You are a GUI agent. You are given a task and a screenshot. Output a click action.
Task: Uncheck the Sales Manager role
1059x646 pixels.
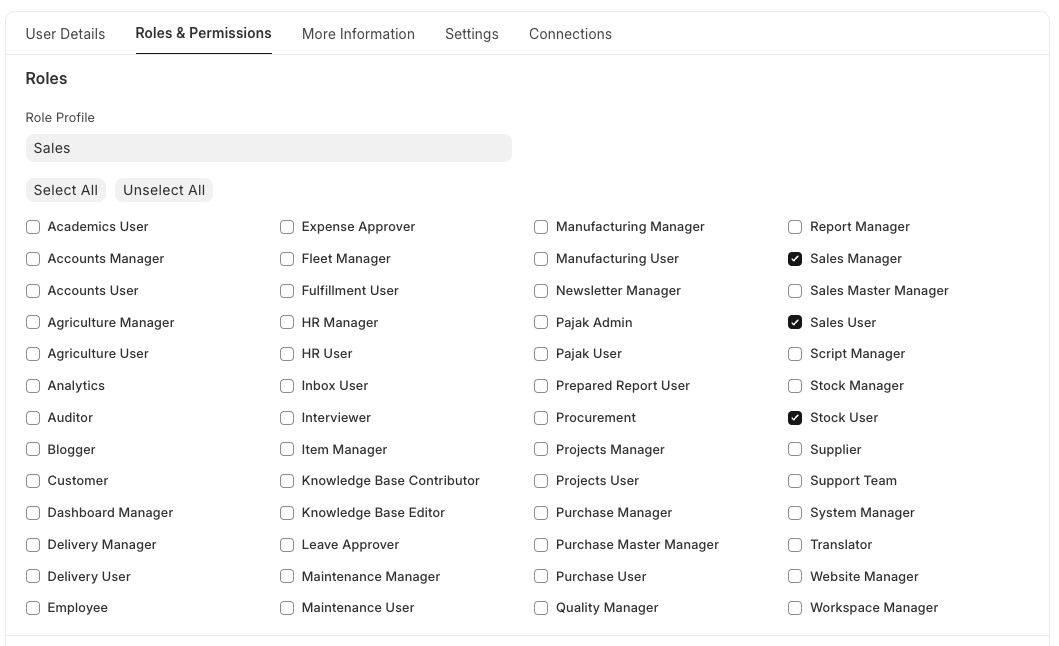[x=794, y=258]
